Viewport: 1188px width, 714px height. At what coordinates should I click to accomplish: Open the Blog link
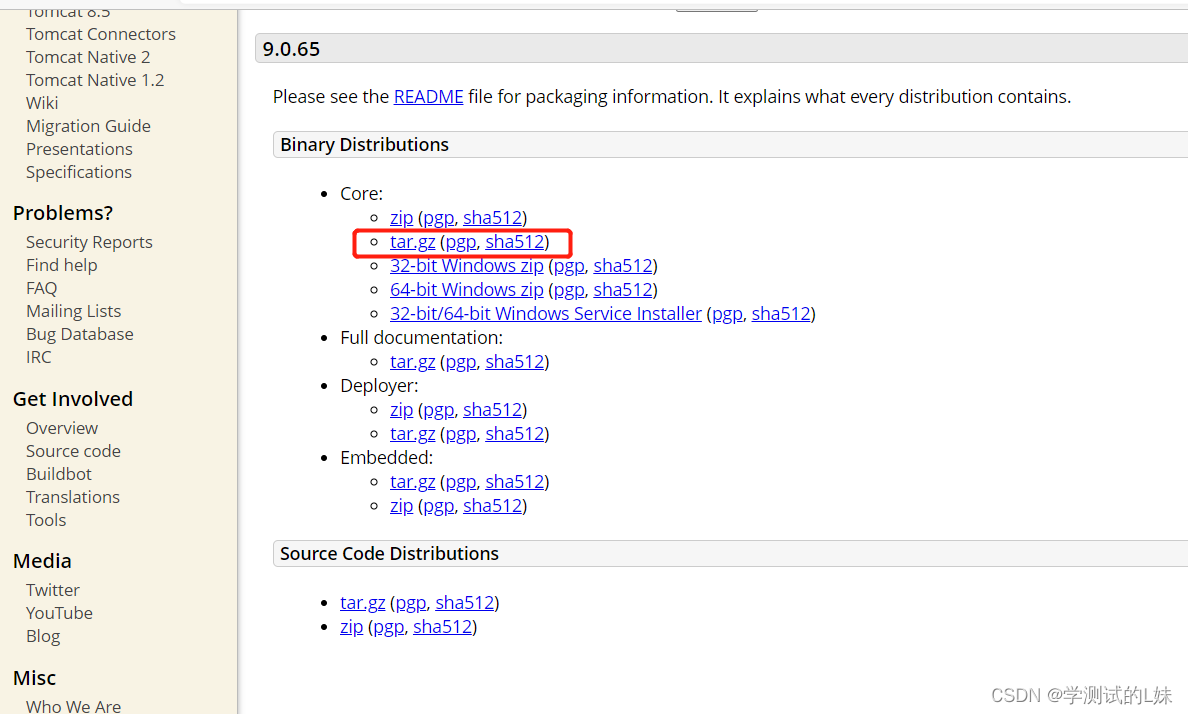[x=42, y=636]
